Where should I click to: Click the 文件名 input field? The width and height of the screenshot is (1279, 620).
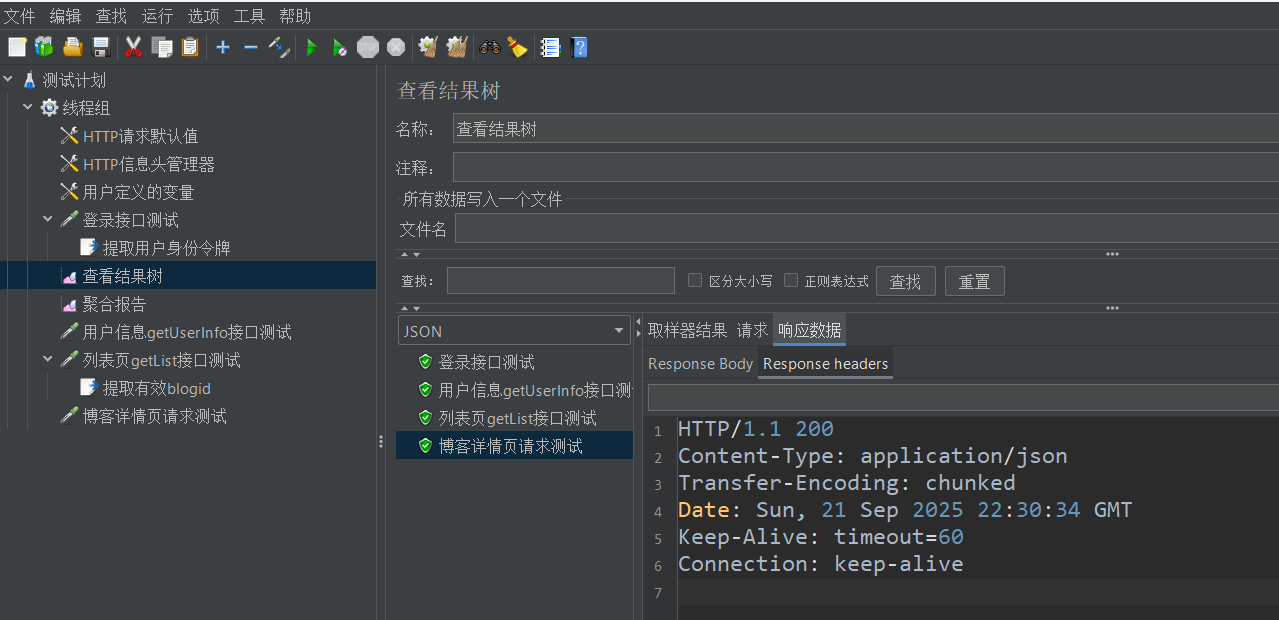(867, 229)
